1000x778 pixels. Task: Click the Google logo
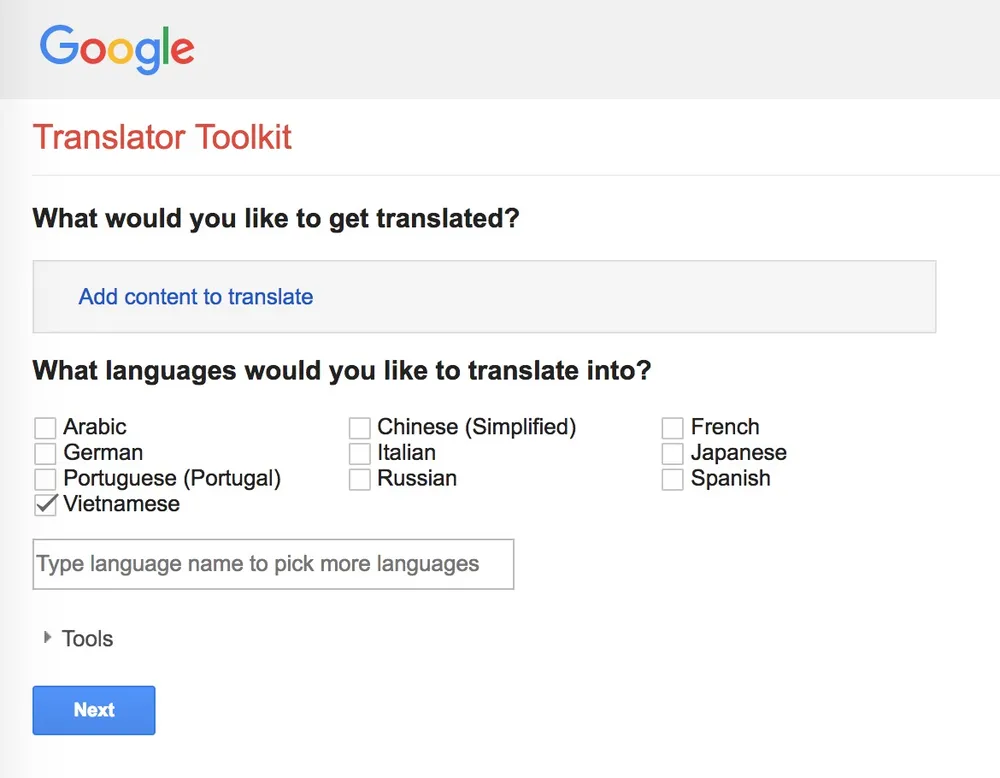tap(117, 49)
